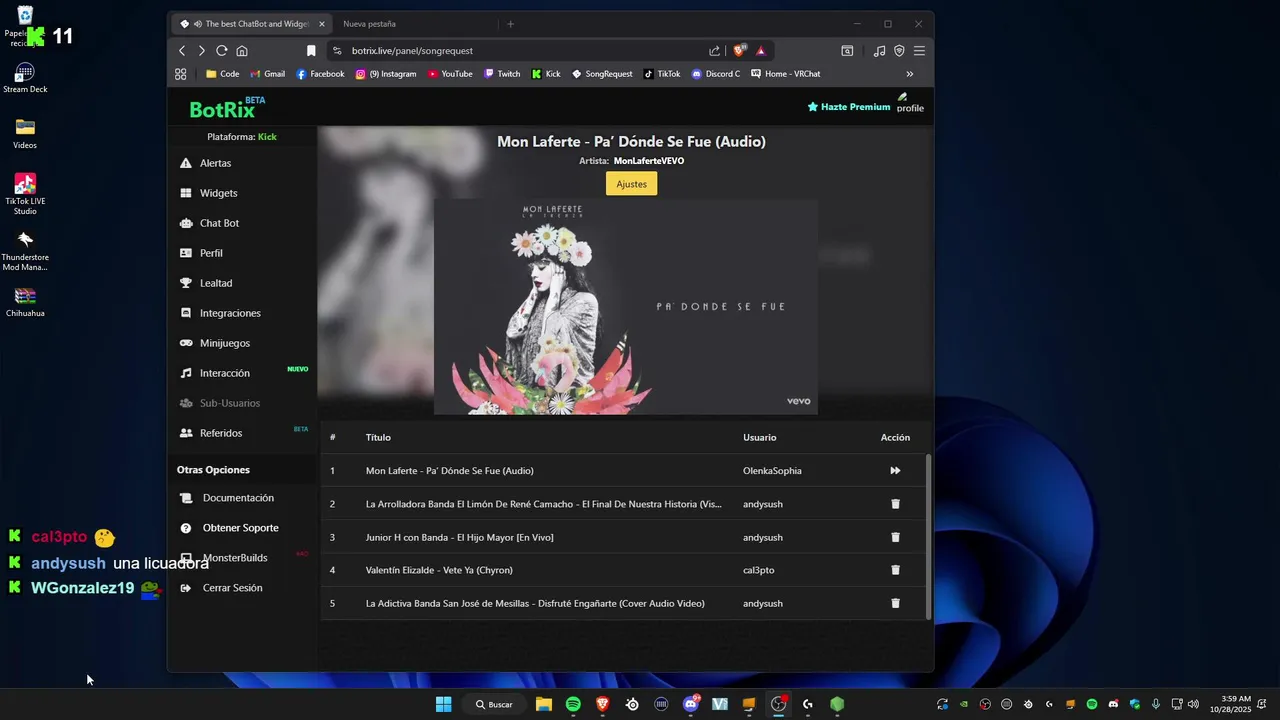1280x720 pixels.
Task: Click the share page icon
Action: (x=714, y=51)
